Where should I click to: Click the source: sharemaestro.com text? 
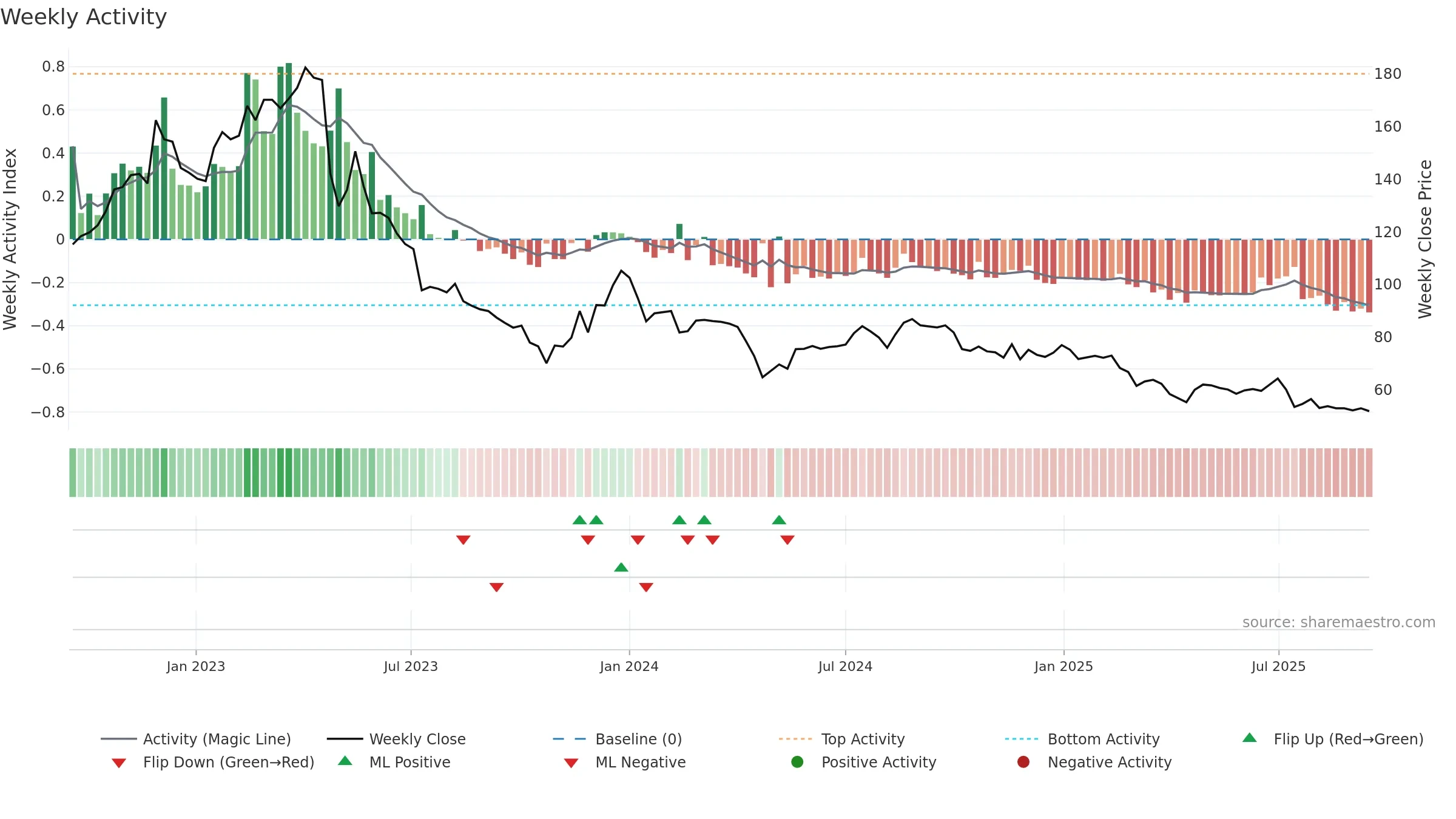[x=1339, y=622]
